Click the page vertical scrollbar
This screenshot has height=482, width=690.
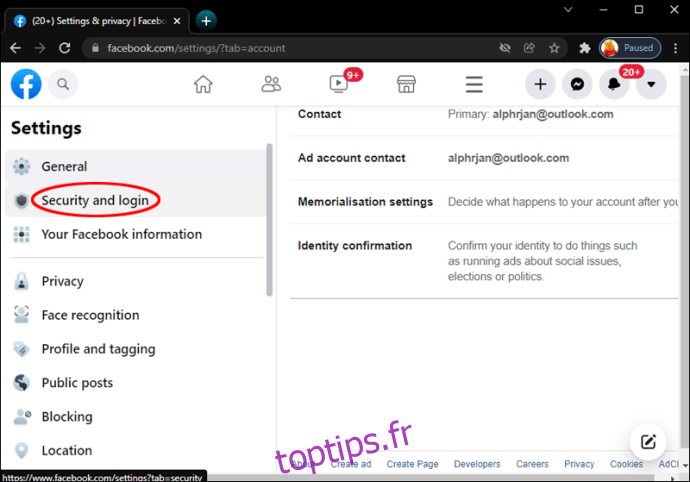(685, 264)
